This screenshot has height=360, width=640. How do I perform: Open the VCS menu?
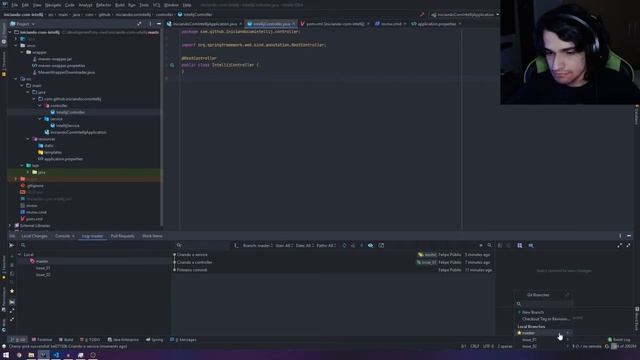156,5
